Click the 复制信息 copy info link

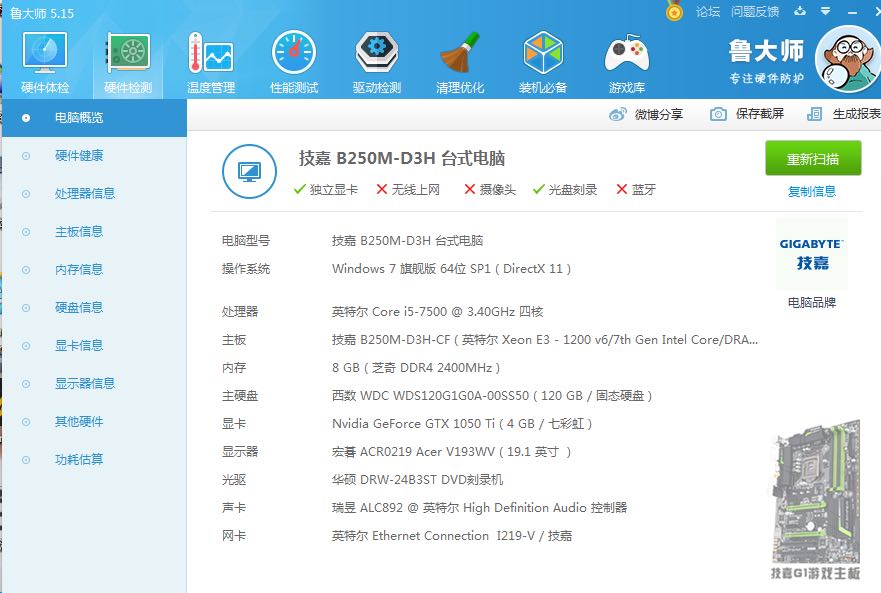pos(811,192)
